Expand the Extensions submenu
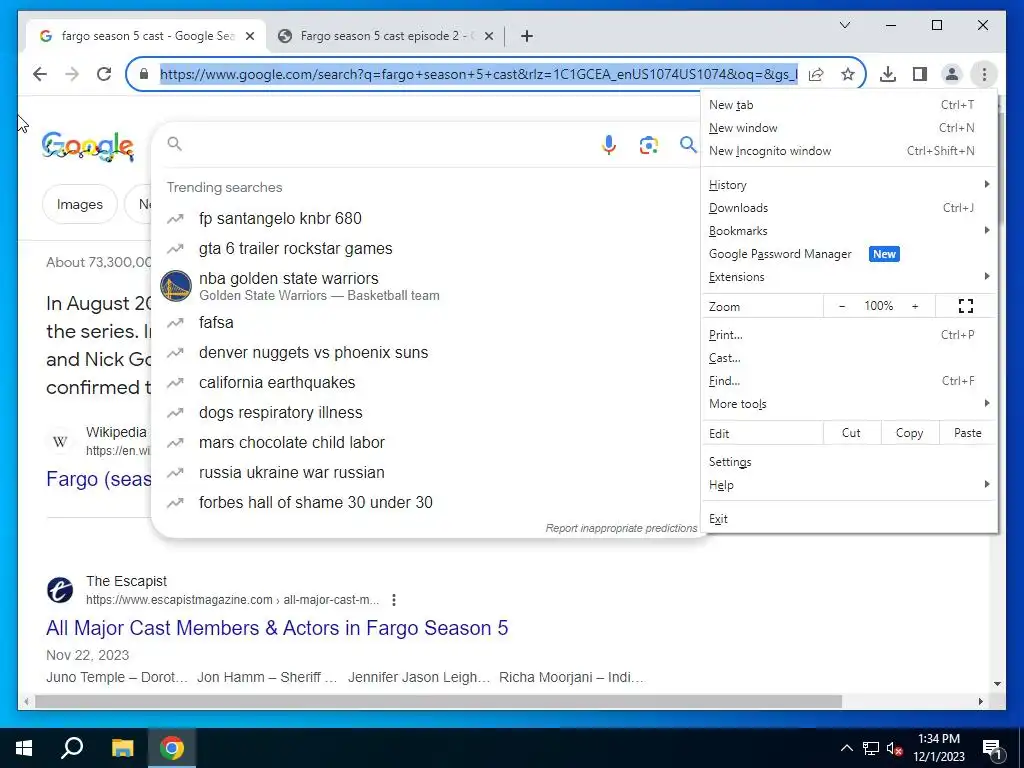Screen dimensions: 1024x768 coord(849,277)
